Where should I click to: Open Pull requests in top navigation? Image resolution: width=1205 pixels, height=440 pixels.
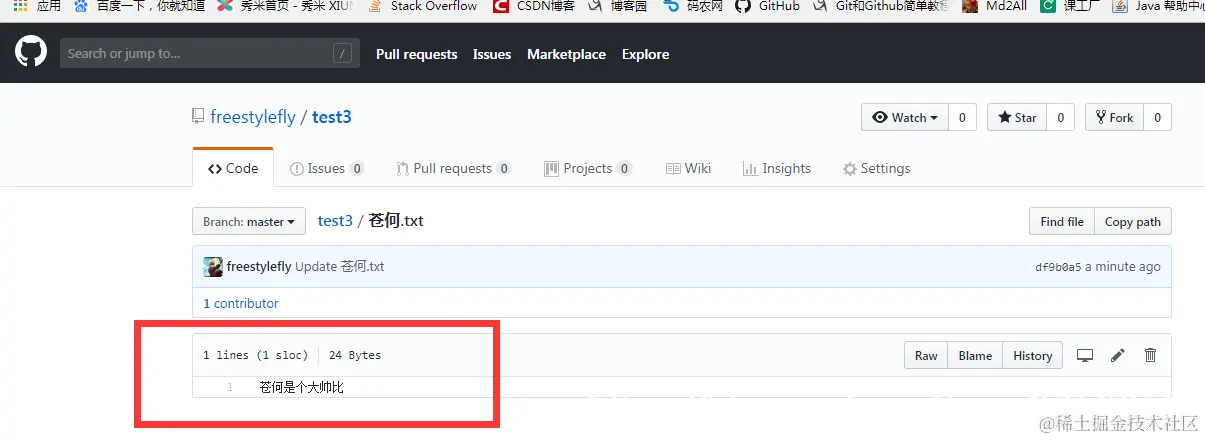point(417,54)
